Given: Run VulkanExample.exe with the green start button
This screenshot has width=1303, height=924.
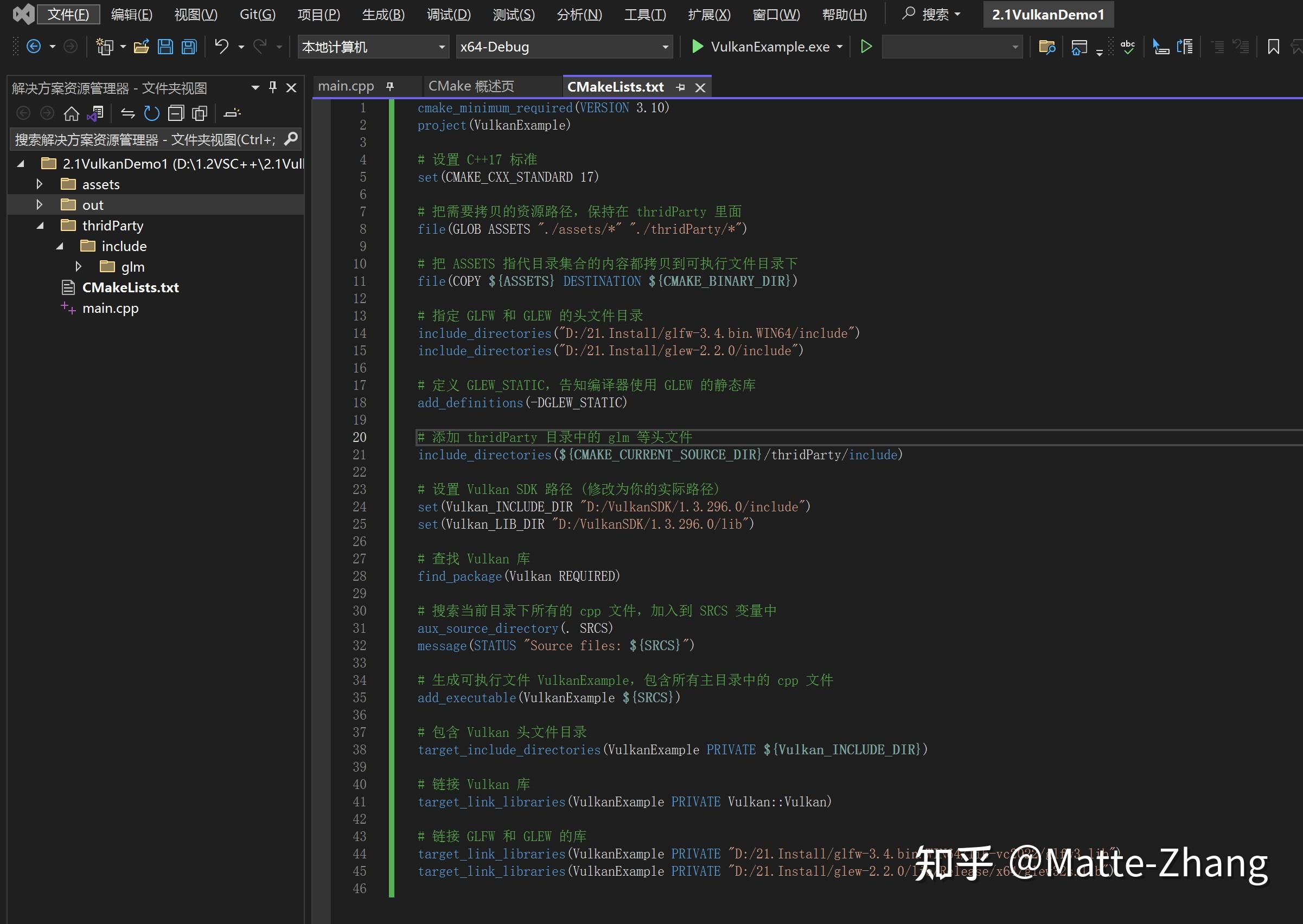Looking at the screenshot, I should pyautogui.click(x=697, y=47).
